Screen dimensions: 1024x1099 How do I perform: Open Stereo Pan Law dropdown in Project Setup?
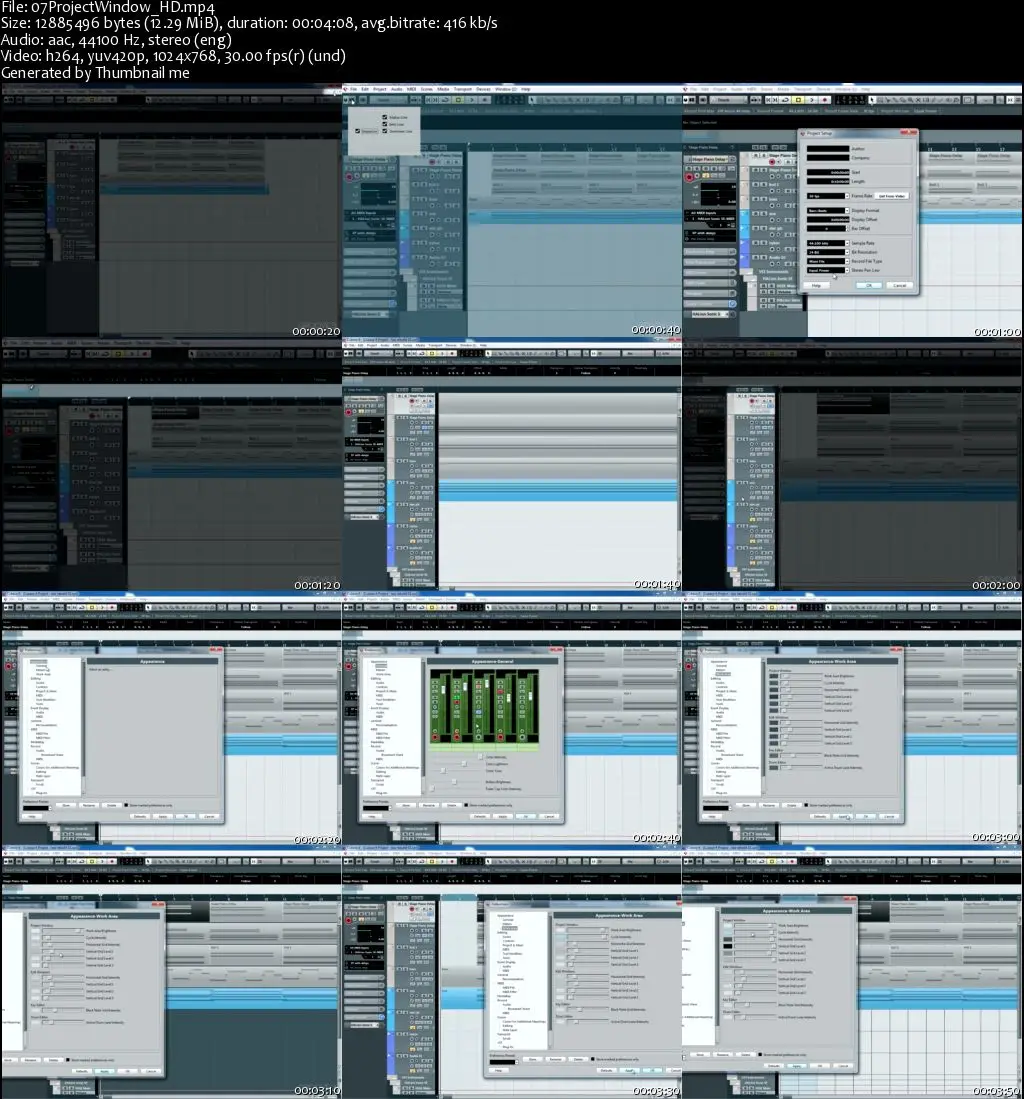828,270
